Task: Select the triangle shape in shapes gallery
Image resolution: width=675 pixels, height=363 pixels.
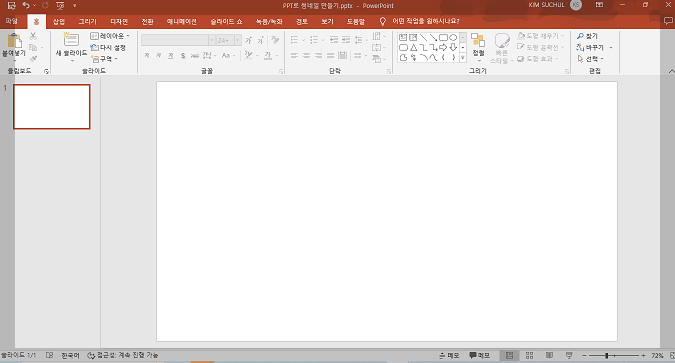Action: (x=413, y=47)
